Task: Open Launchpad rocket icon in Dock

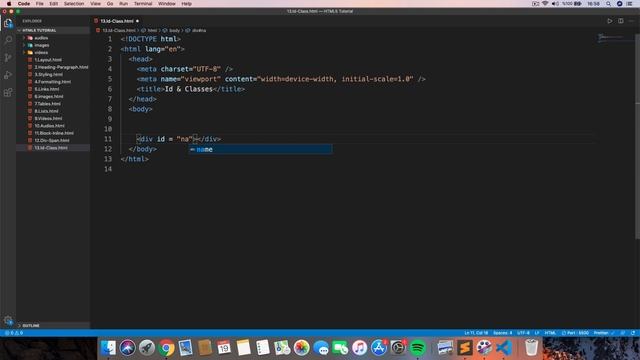Action: coord(147,348)
